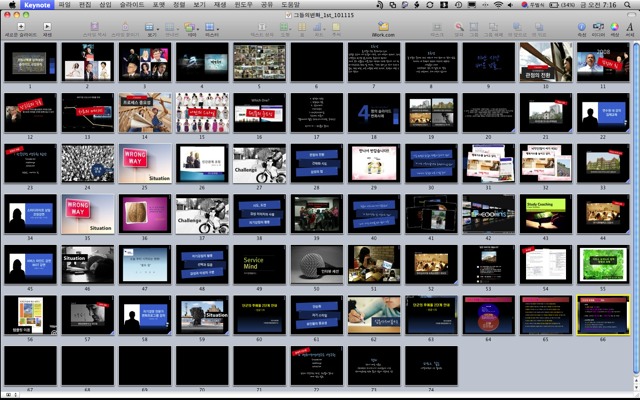640x400 pixels.
Task: Open the 안내선 guides toolbar dropdown
Action: 172,27
